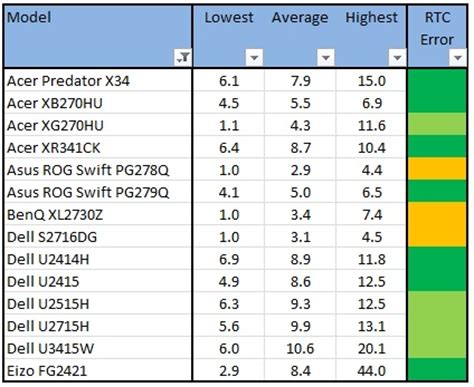The height and width of the screenshot is (387, 474).
Task: Click the Dell U3415W average value 10.6
Action: click(300, 348)
